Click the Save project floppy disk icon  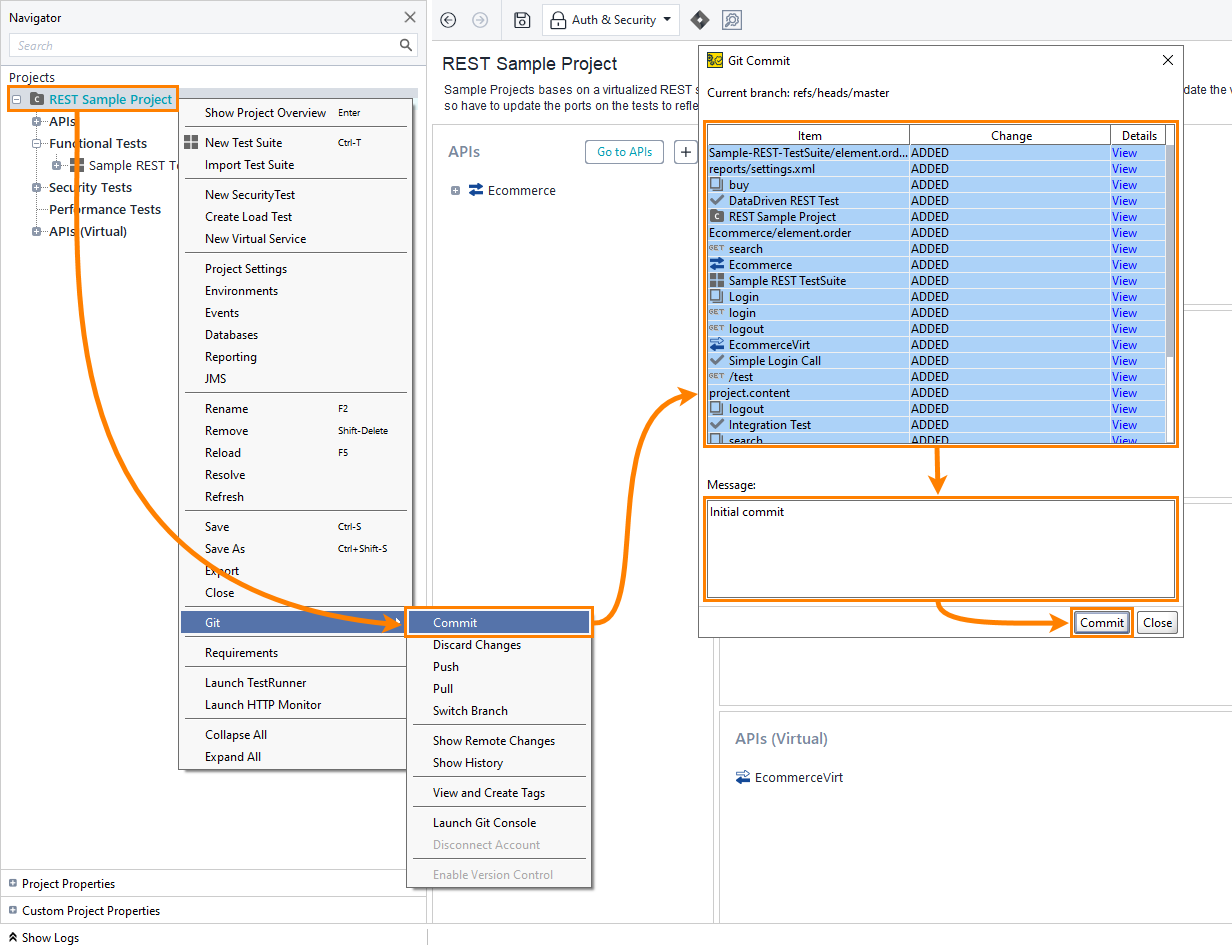point(521,20)
